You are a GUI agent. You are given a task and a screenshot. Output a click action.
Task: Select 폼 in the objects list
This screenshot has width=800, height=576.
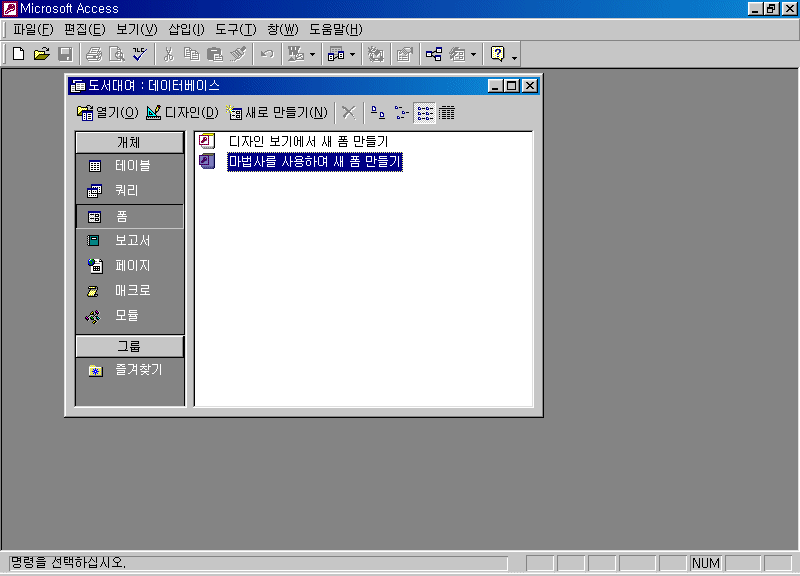pos(130,216)
